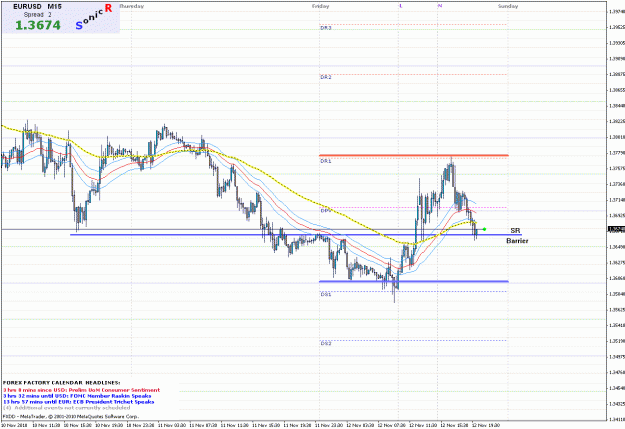Screen dimensions: 625x429
Task: Click the 12 Nov 19:30 time axis label
Action: click(x=485, y=425)
